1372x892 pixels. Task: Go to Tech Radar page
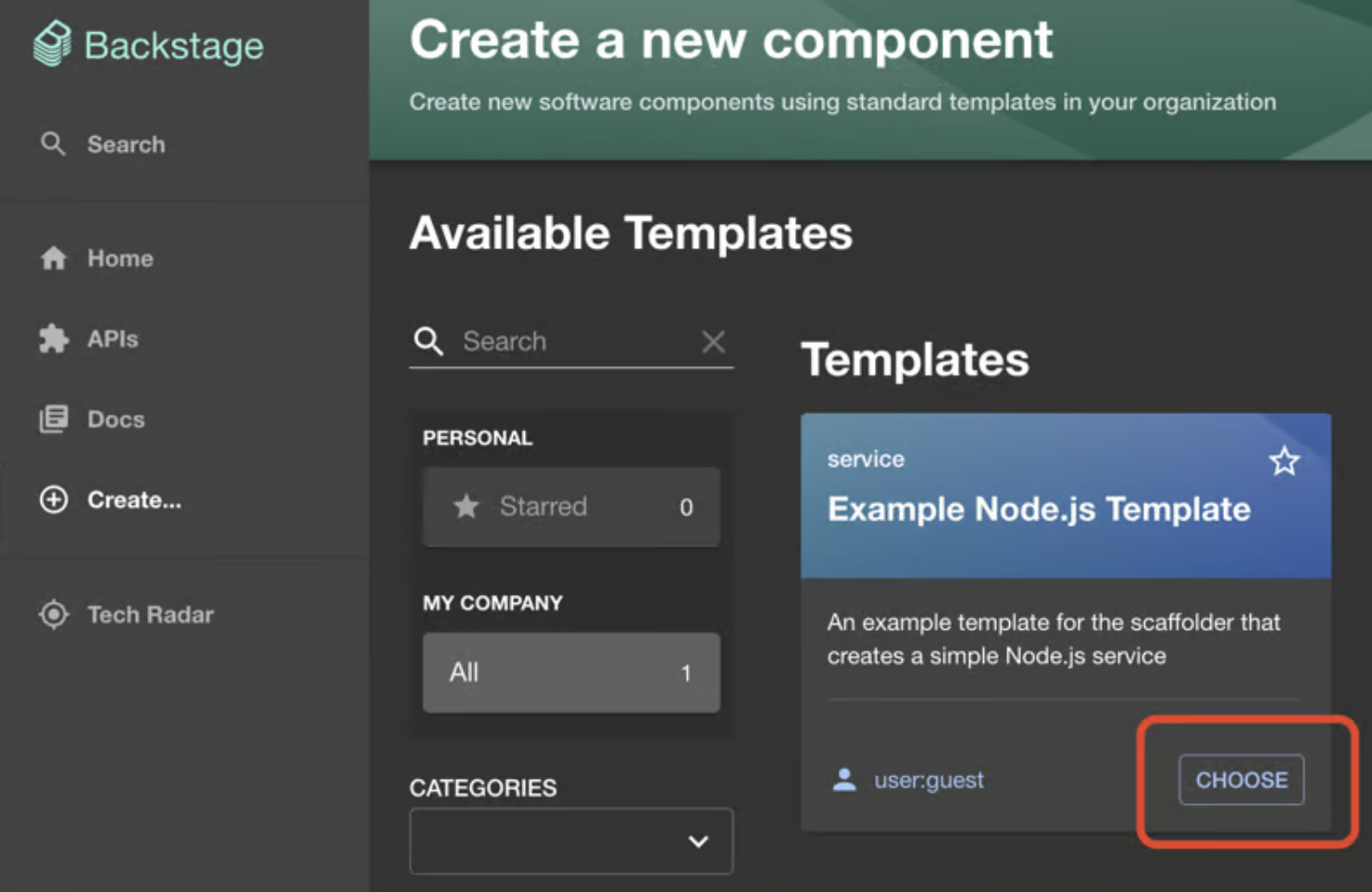pos(150,614)
